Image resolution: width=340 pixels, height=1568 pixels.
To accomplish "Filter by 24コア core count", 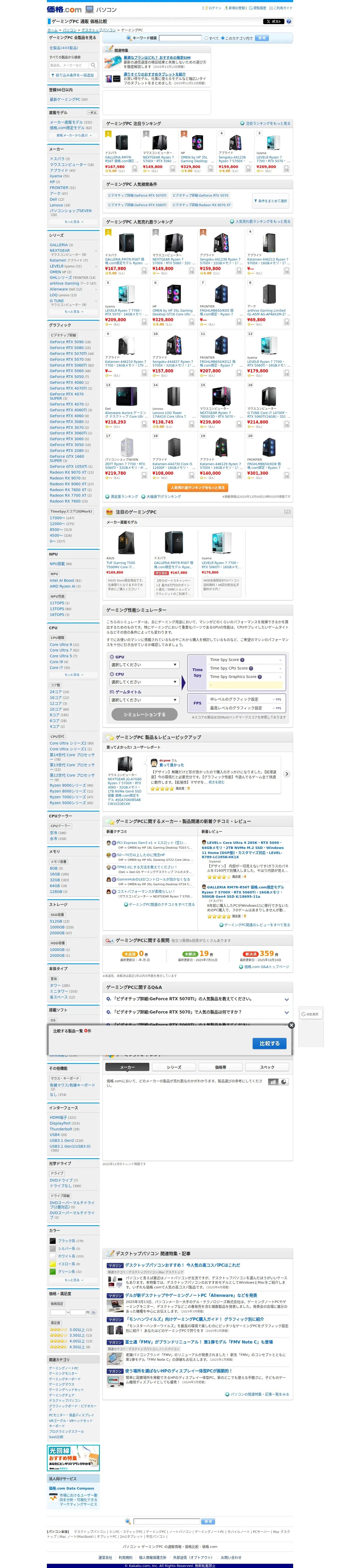I will point(55,691).
